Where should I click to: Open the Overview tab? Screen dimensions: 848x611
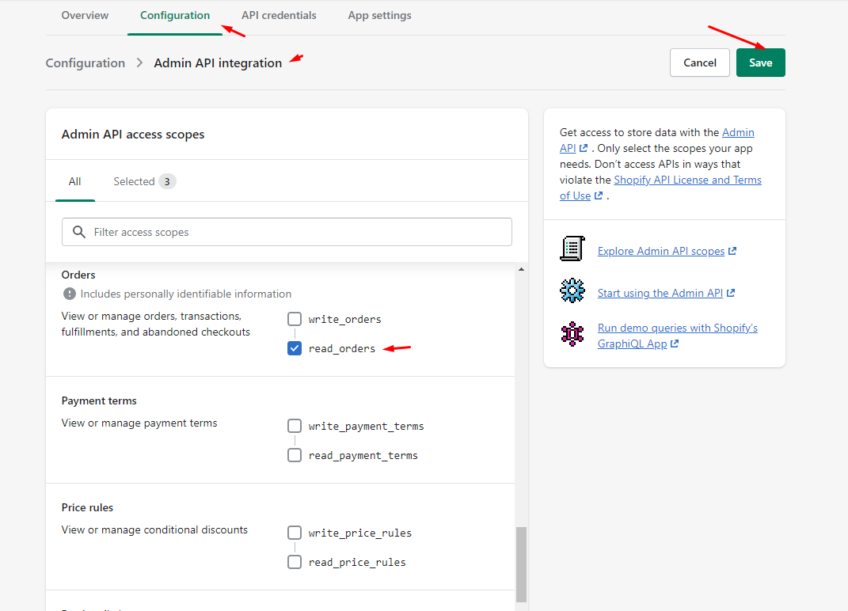(x=85, y=15)
